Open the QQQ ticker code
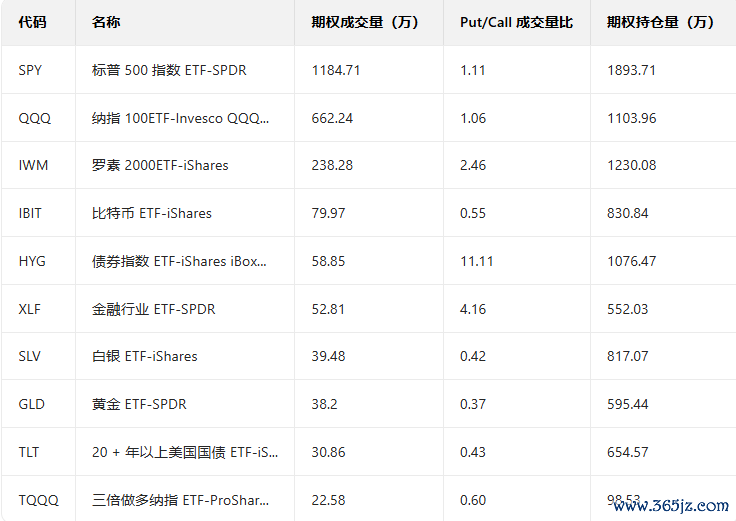Image resolution: width=736 pixels, height=521 pixels. pos(34,118)
